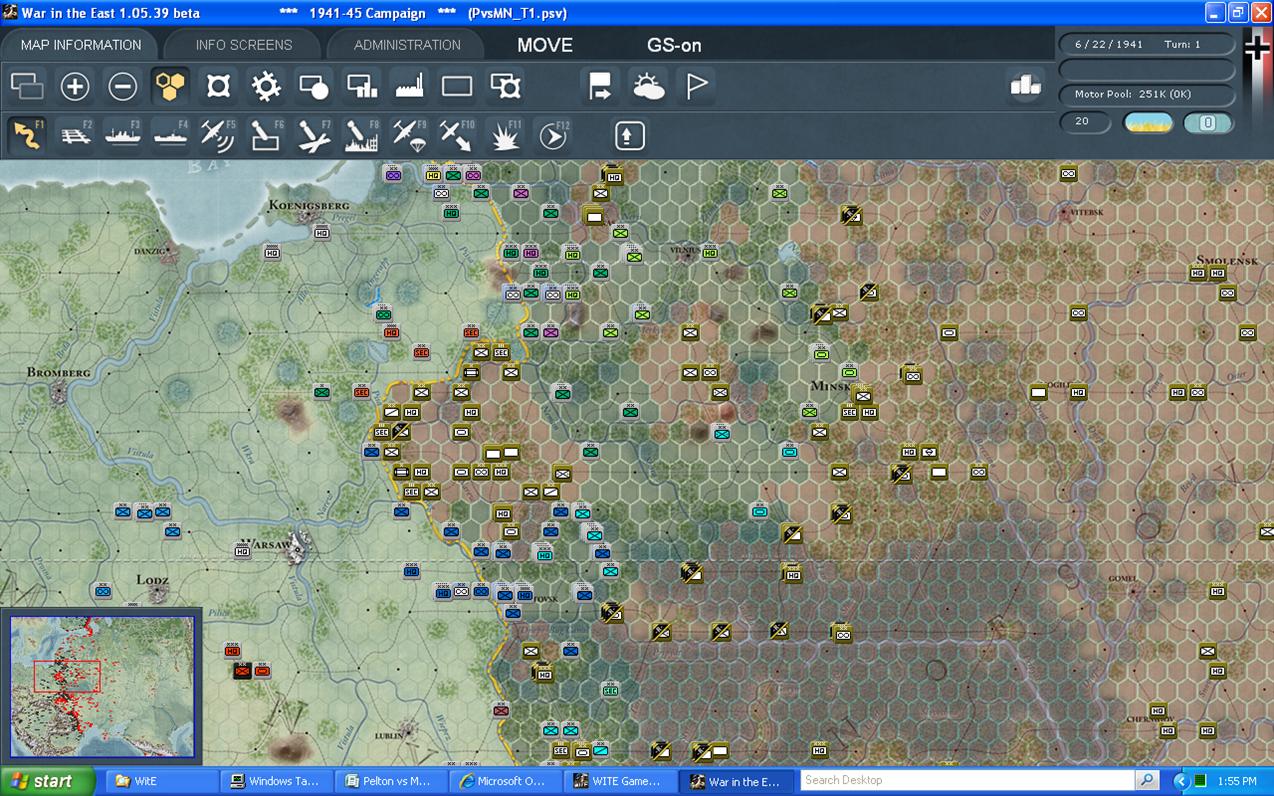Toggle the yellow hex grid overlay
Image resolution: width=1274 pixels, height=796 pixels.
pos(171,86)
